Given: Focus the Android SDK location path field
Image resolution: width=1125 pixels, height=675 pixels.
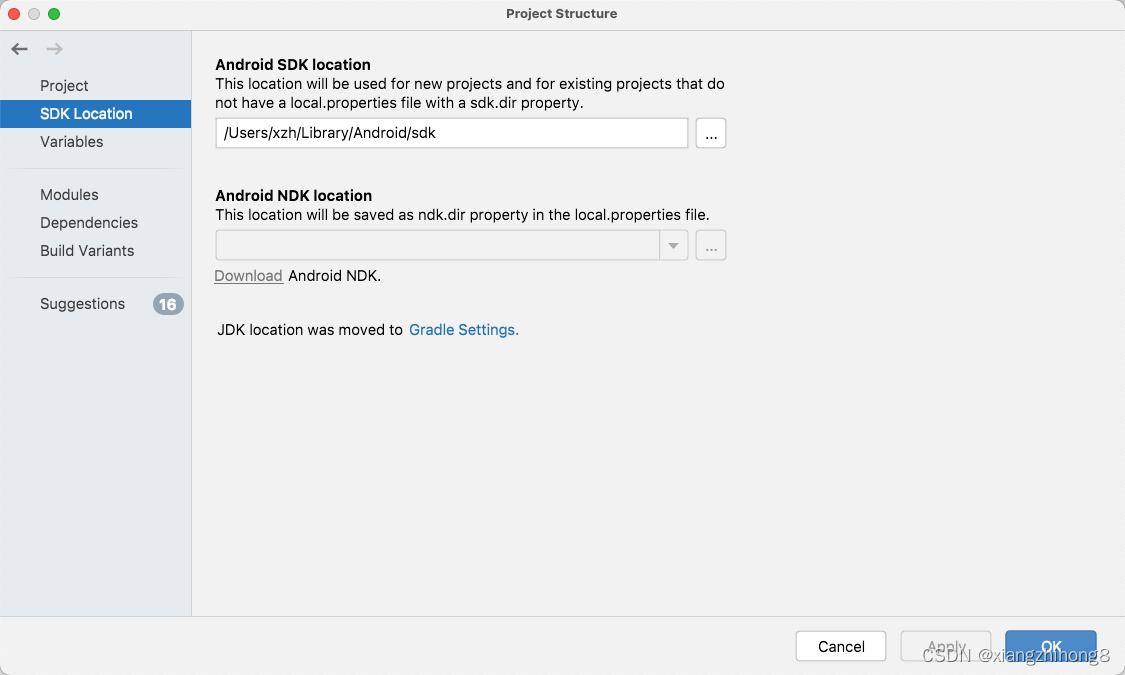Looking at the screenshot, I should (451, 133).
